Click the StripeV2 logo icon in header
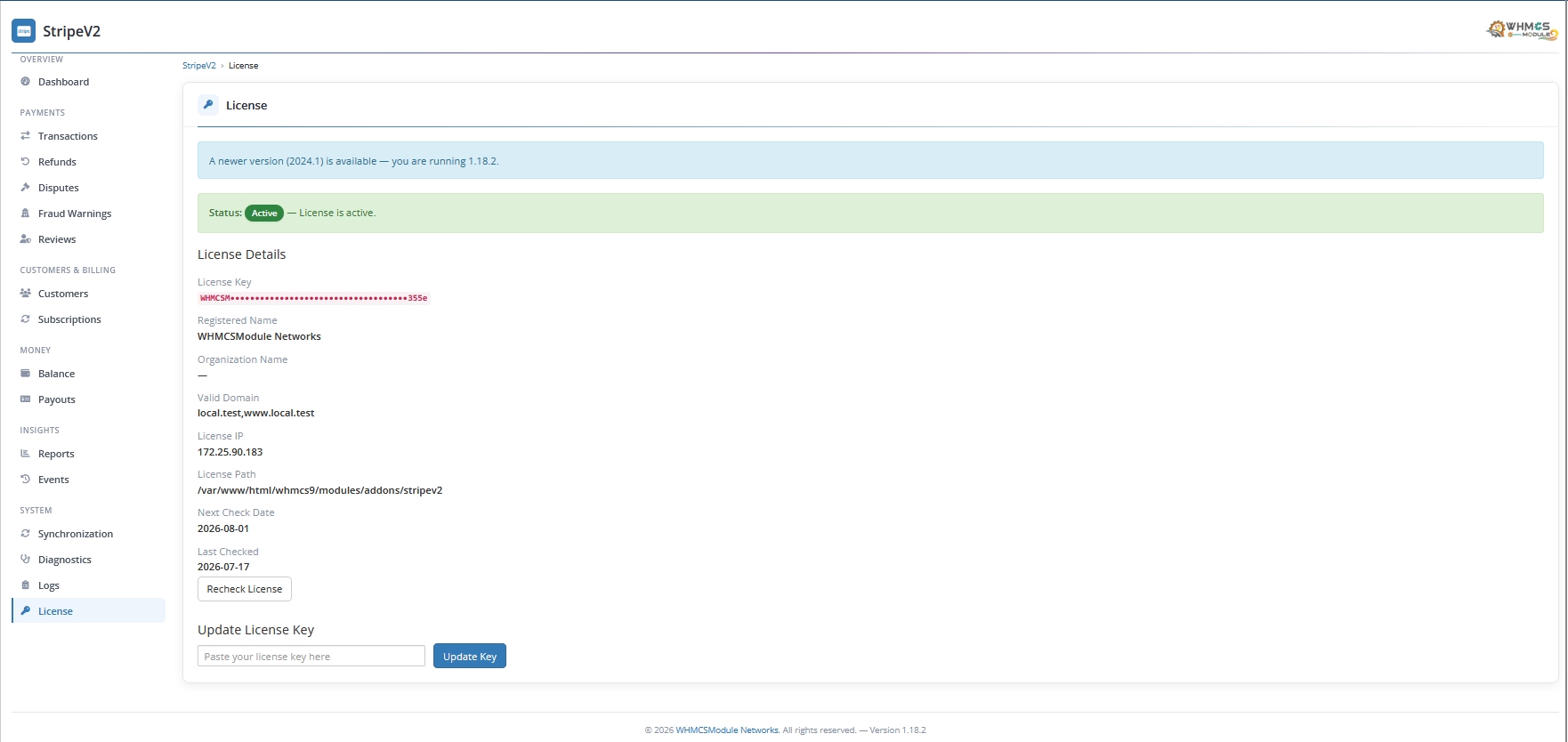The image size is (1568, 742). tap(23, 31)
